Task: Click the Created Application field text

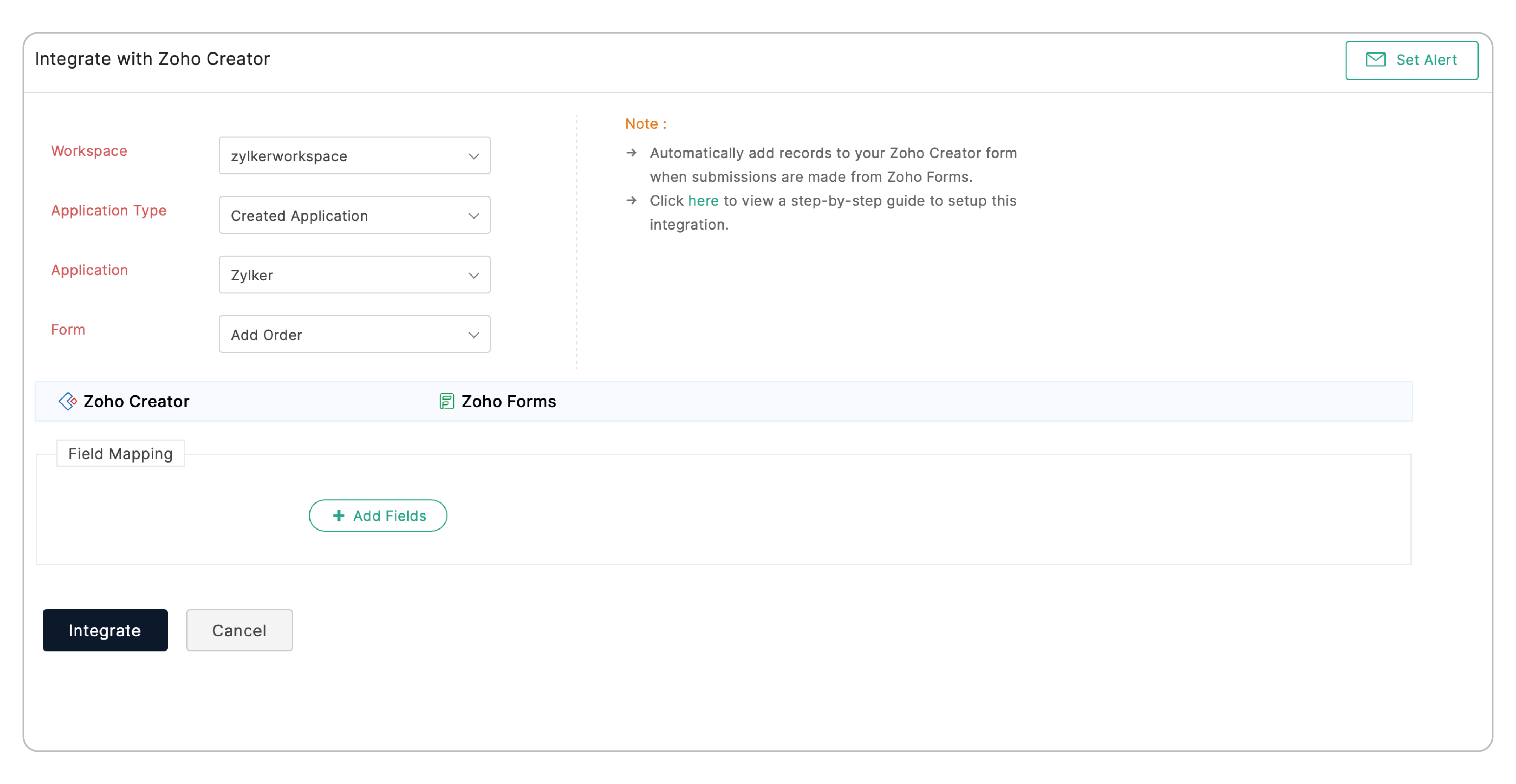Action: [299, 215]
